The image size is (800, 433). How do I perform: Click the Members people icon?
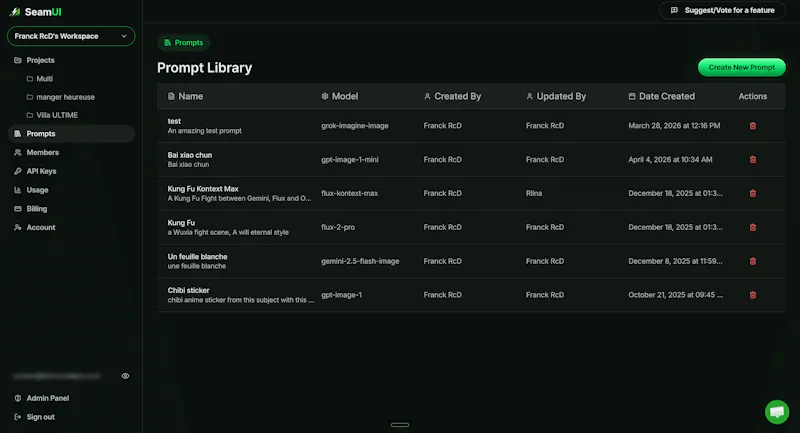click(18, 152)
